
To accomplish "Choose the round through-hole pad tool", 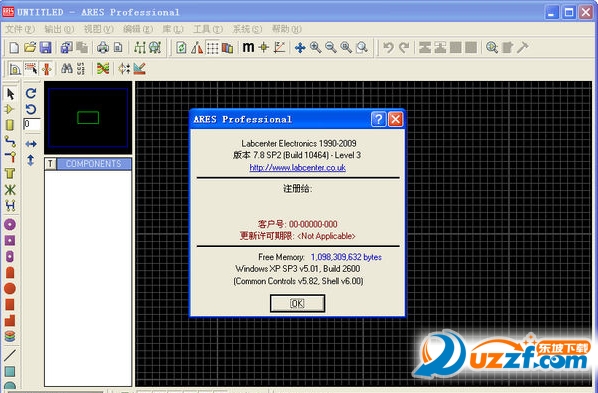I will (10, 224).
